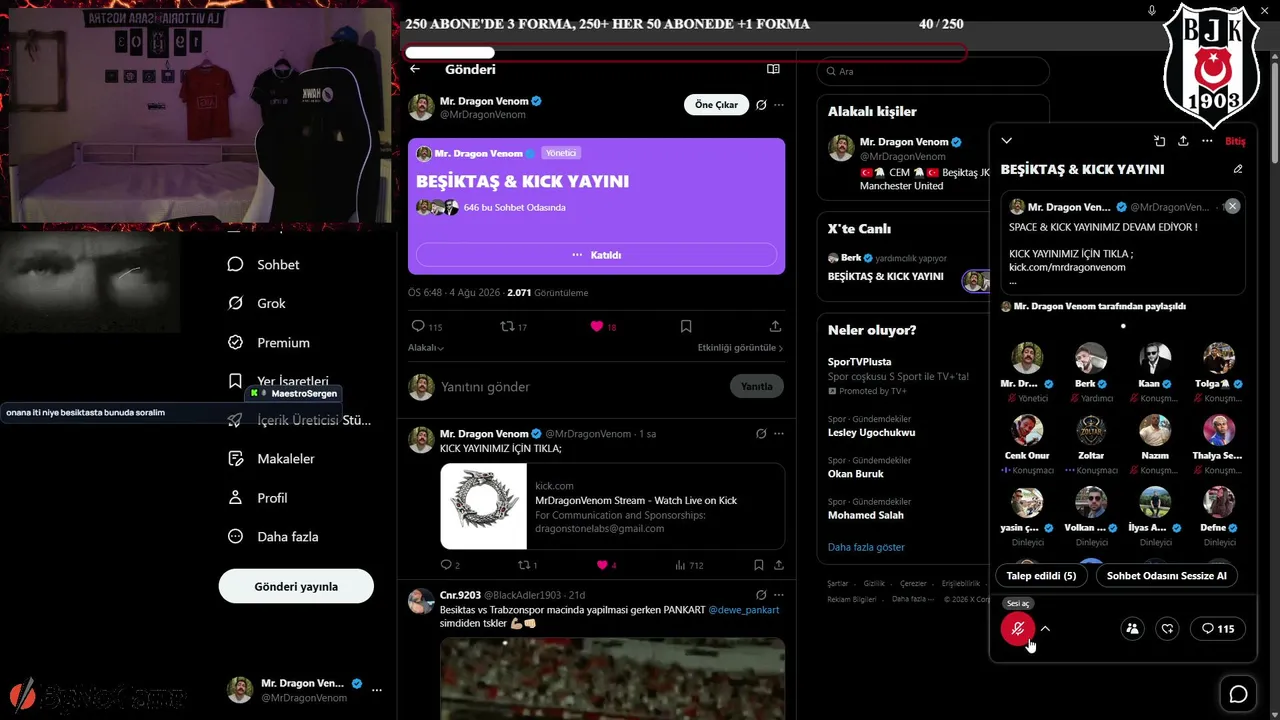Open the Şartlar footer link
This screenshot has width=1280, height=720.
(838, 584)
